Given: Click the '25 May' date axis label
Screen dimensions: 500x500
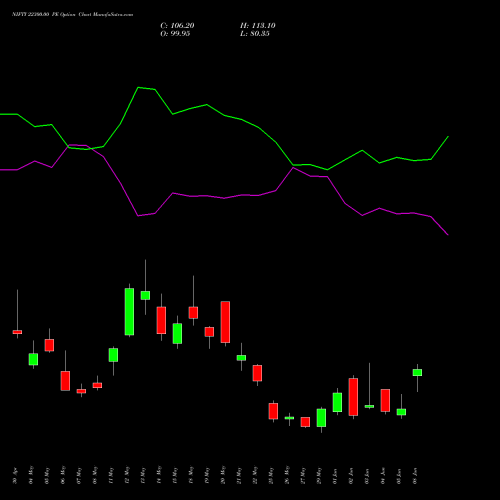Looking at the screenshot, I should pyautogui.click(x=271, y=475).
